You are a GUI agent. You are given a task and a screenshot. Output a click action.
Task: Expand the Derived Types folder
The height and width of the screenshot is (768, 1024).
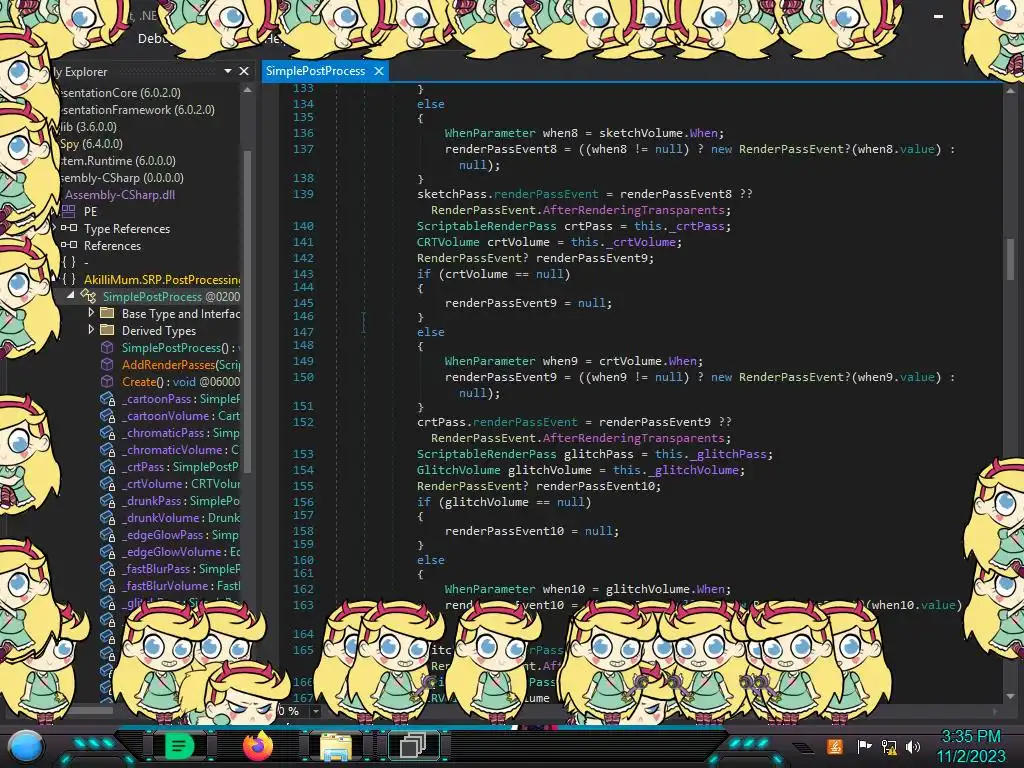[91, 330]
